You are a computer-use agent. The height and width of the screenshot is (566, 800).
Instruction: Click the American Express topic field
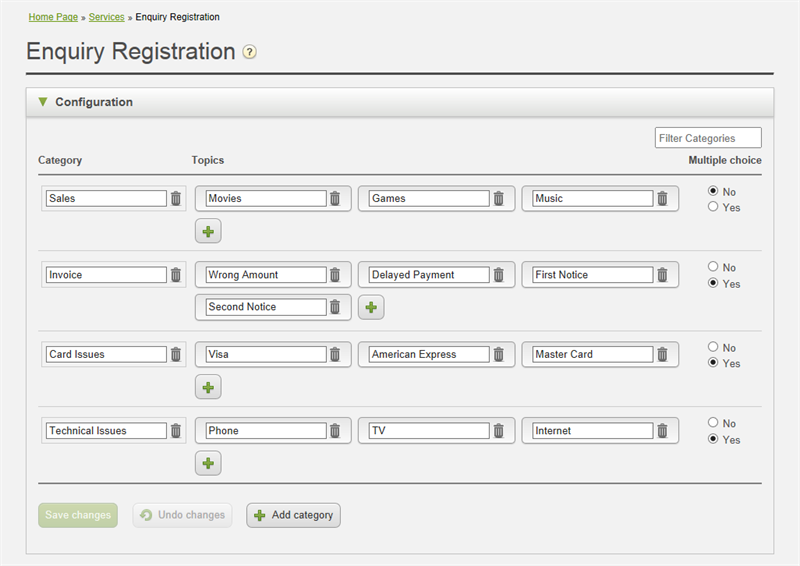(x=428, y=355)
